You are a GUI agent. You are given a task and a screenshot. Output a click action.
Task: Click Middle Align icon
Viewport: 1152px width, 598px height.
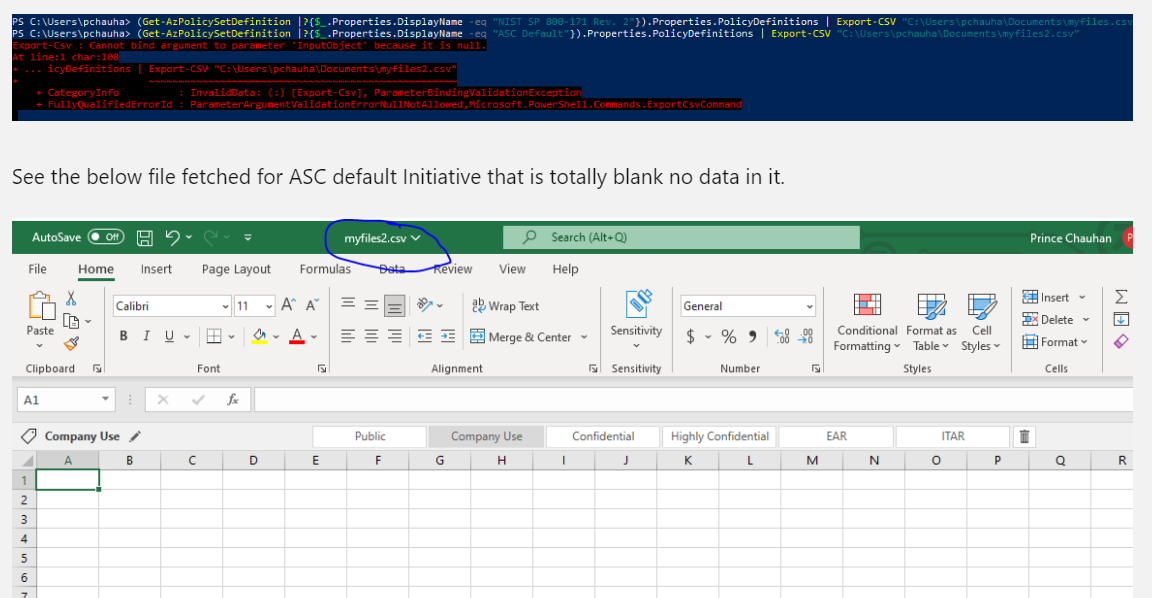click(x=372, y=304)
